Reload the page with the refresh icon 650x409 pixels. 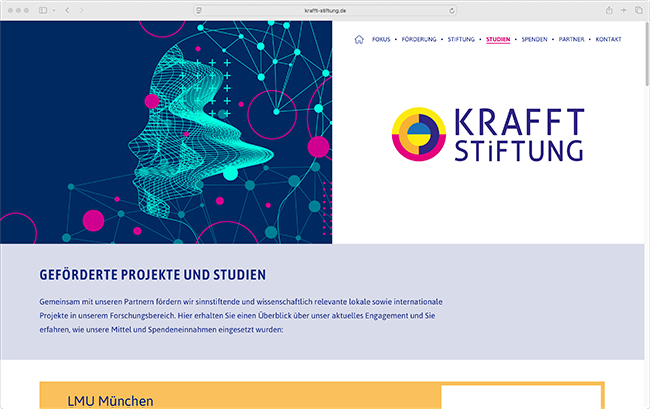(451, 11)
